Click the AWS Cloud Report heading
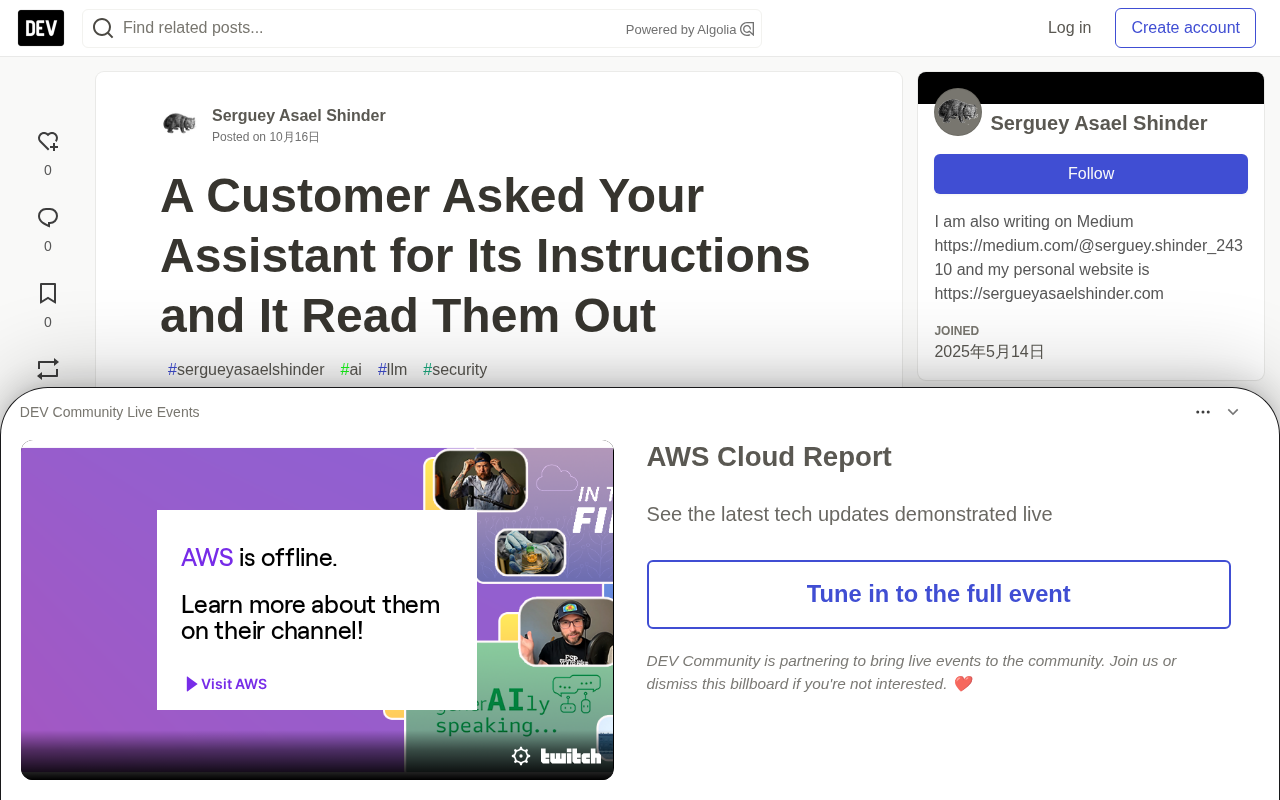 (769, 457)
